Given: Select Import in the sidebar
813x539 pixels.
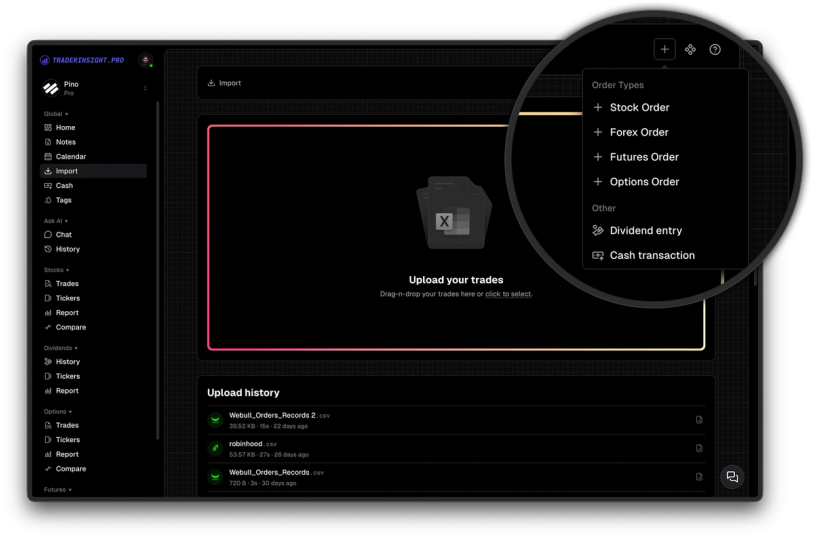Looking at the screenshot, I should [x=93, y=171].
